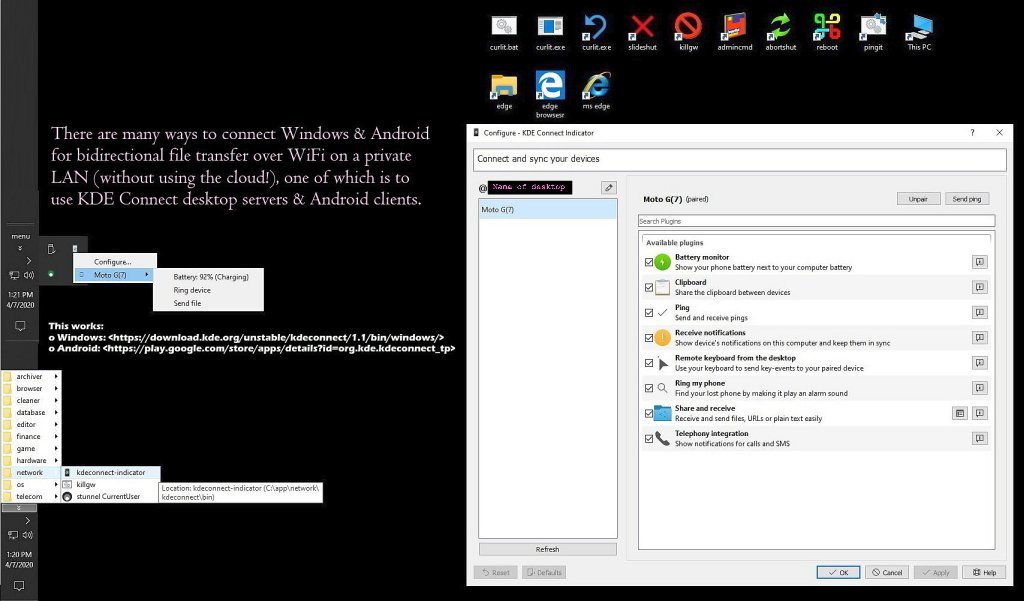The image size is (1024, 601).
Task: Open the This PC desktop icon
Action: (x=919, y=33)
